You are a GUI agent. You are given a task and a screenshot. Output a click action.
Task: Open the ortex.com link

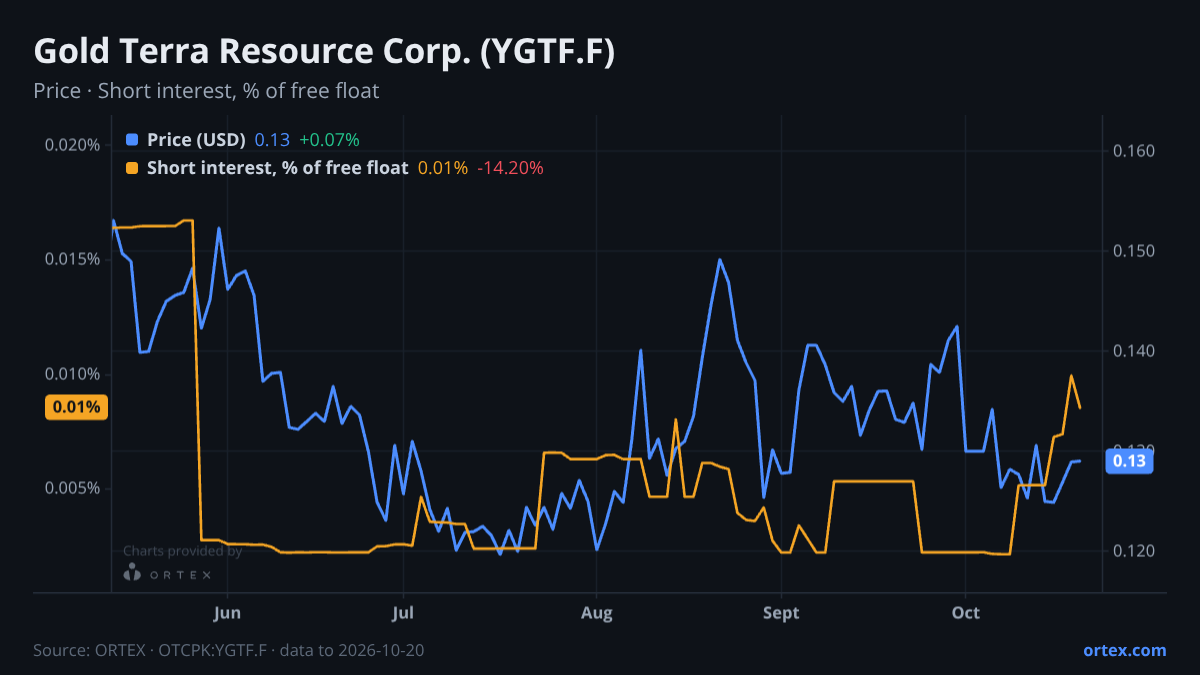pos(1125,650)
